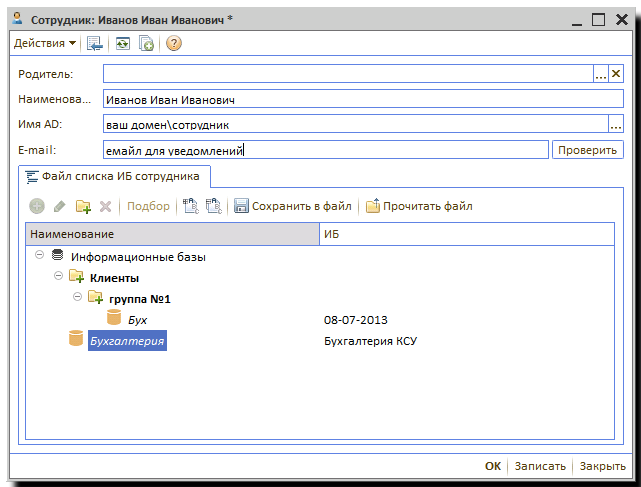The height and width of the screenshot is (487, 641).
Task: Collapse the Клиенты folder node
Action: (x=58, y=277)
